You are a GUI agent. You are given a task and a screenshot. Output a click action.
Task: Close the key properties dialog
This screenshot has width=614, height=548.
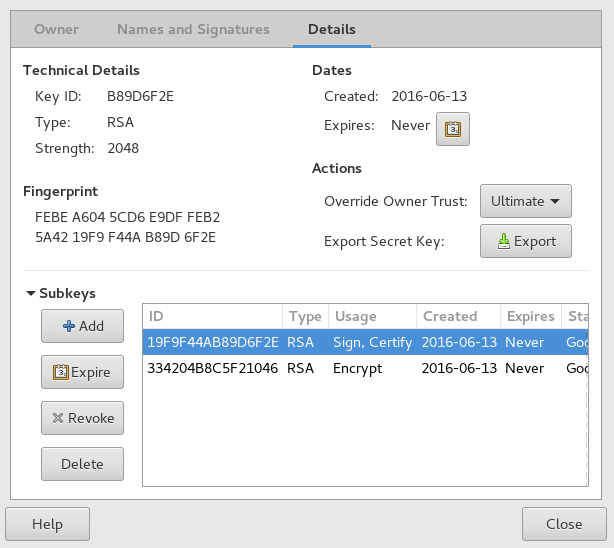[x=564, y=524]
